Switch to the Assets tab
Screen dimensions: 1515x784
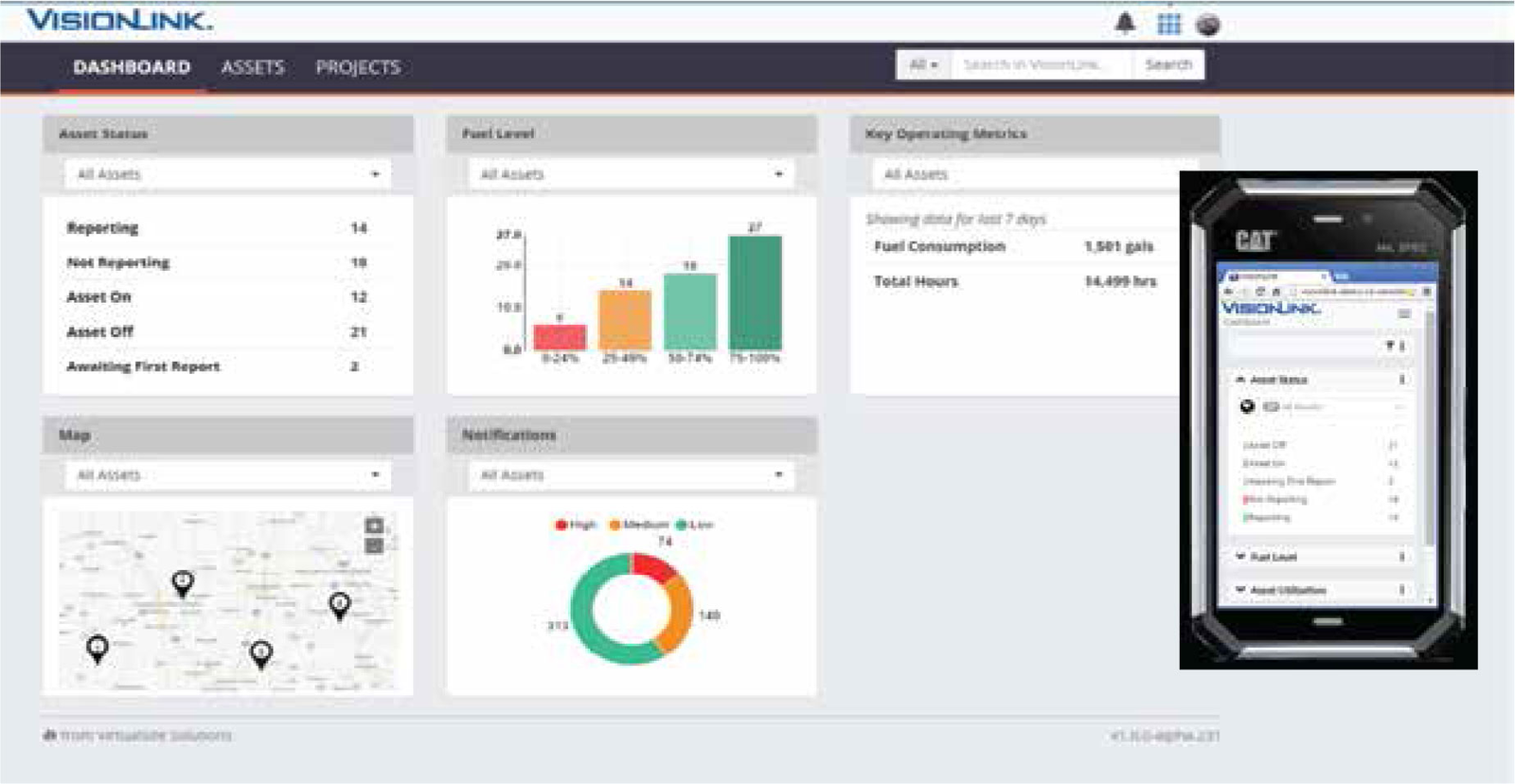click(x=252, y=67)
